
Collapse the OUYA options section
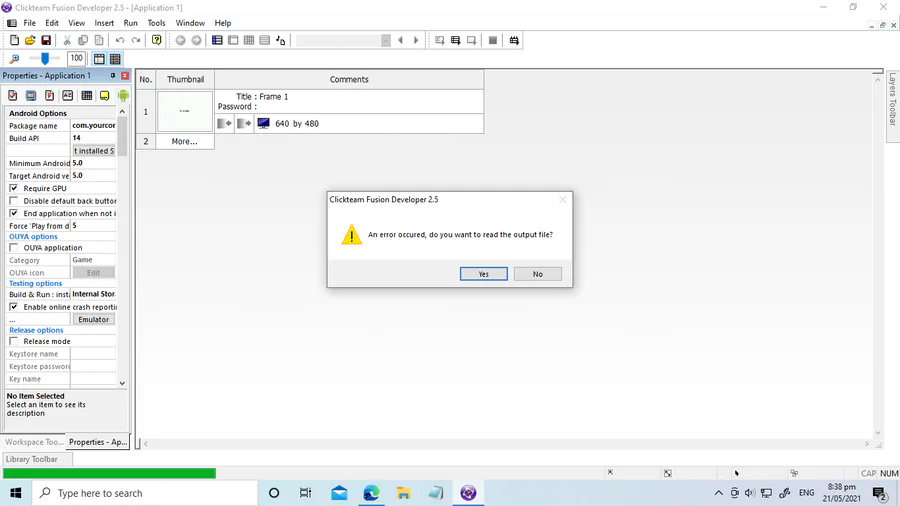[33, 236]
